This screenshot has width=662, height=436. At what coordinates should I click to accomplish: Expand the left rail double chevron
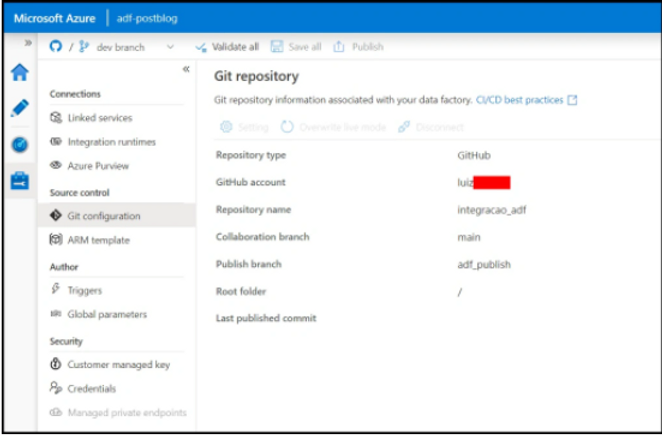pos(28,43)
